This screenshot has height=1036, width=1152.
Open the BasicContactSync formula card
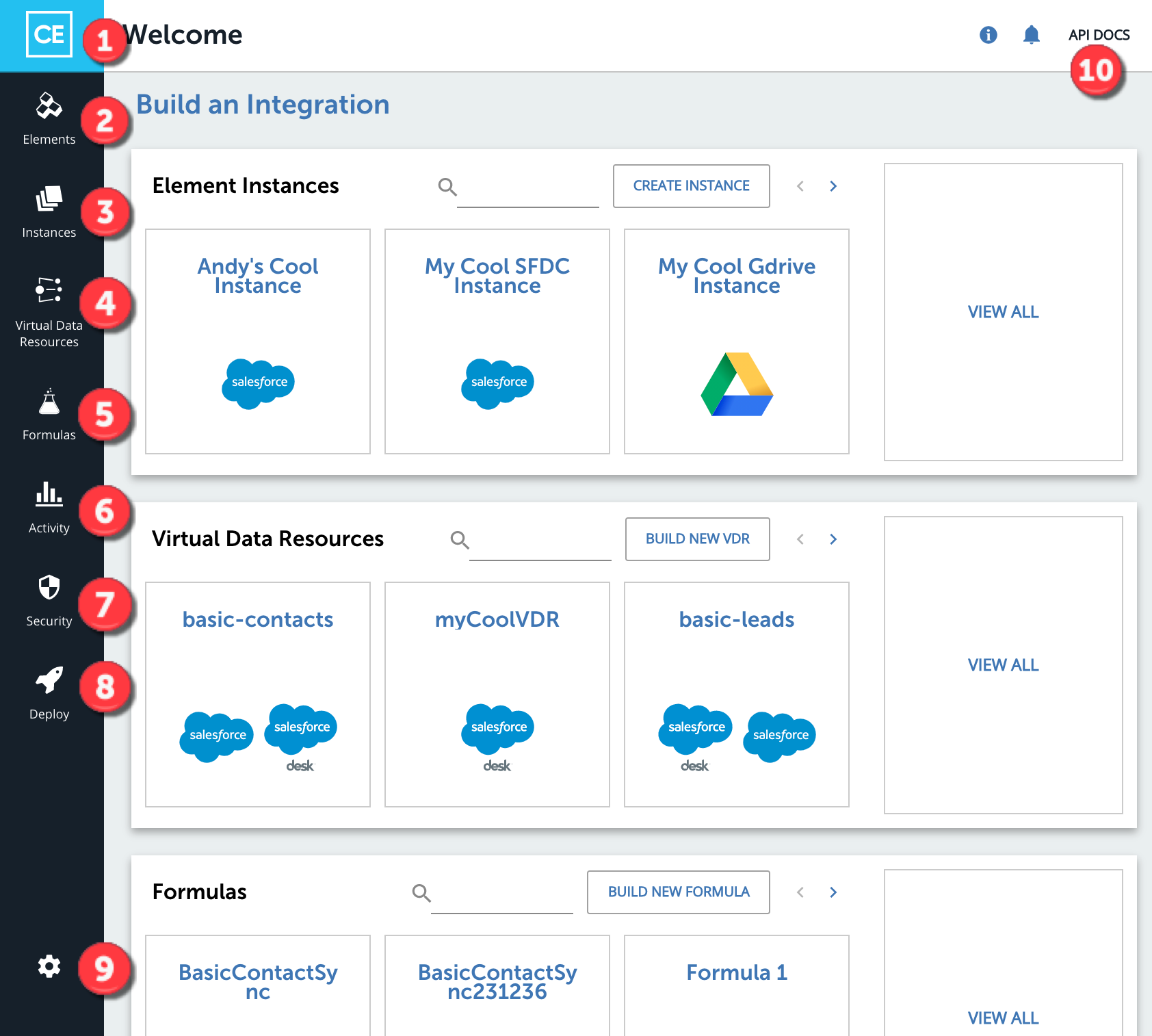258,985
